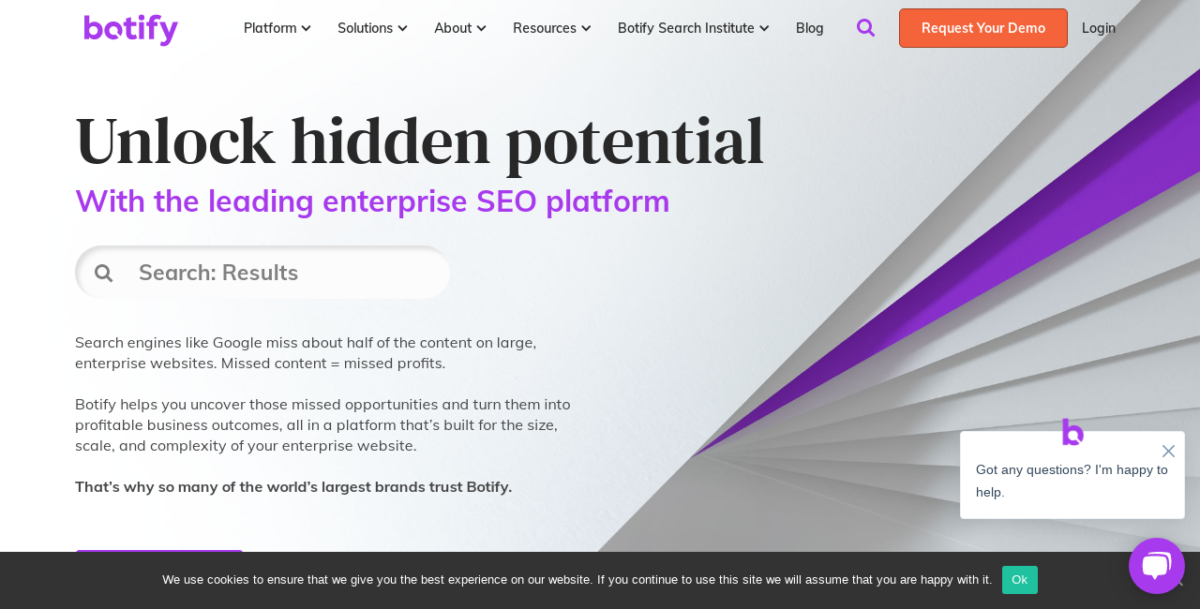Viewport: 1200px width, 609px height.
Task: Click the purple Botify 'b' icon above chat message
Action: click(x=1071, y=433)
